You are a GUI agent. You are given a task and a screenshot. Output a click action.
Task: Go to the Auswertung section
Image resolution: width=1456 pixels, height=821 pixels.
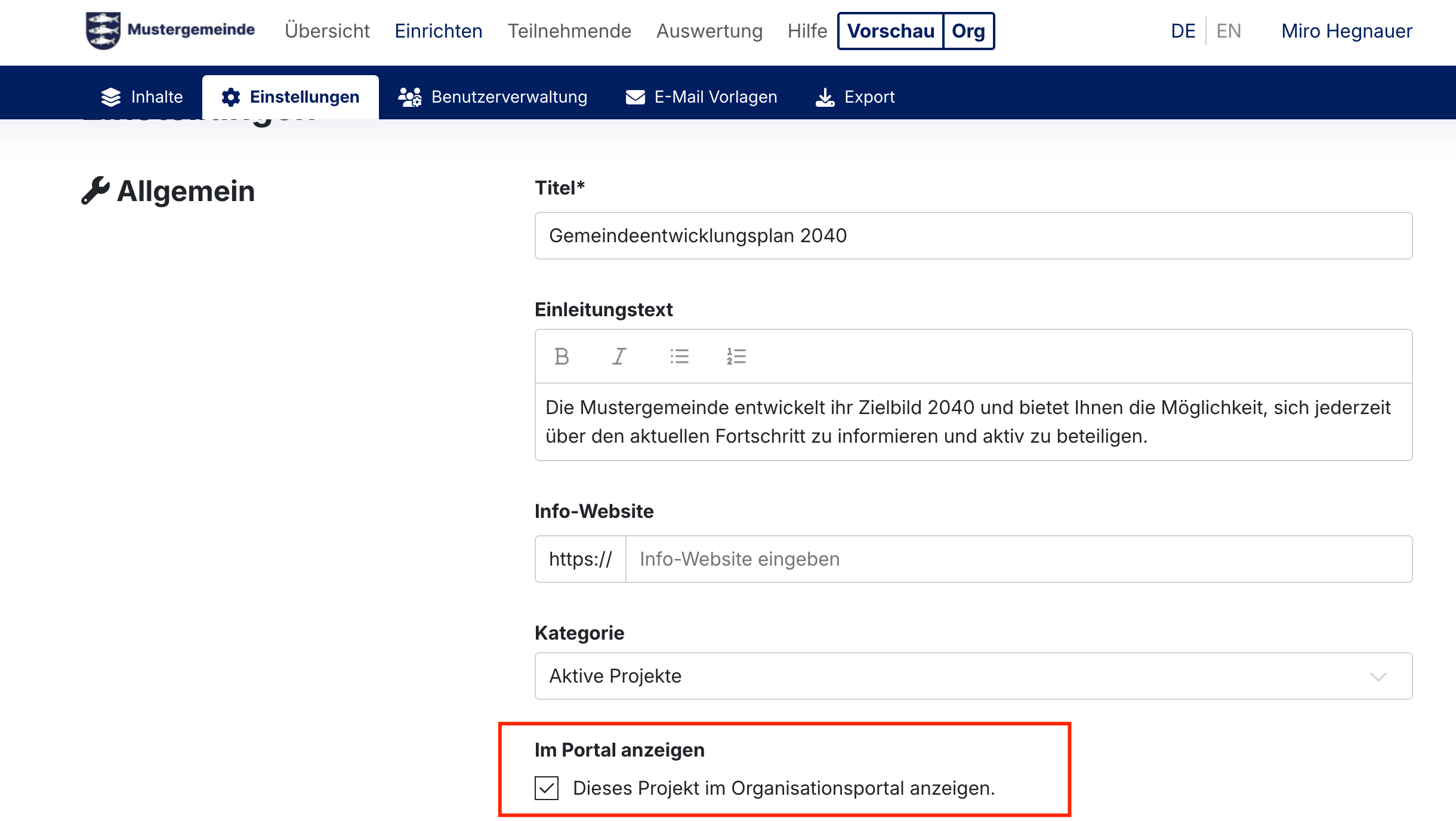tap(710, 31)
